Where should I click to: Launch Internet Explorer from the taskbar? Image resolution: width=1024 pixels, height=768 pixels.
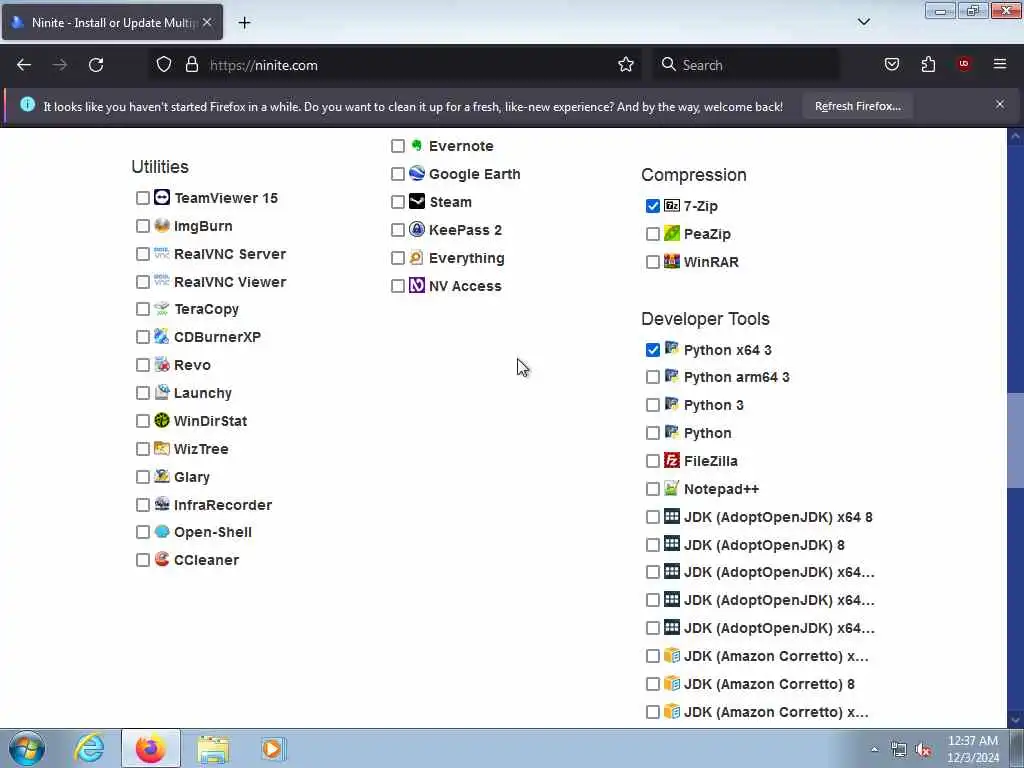coord(89,748)
